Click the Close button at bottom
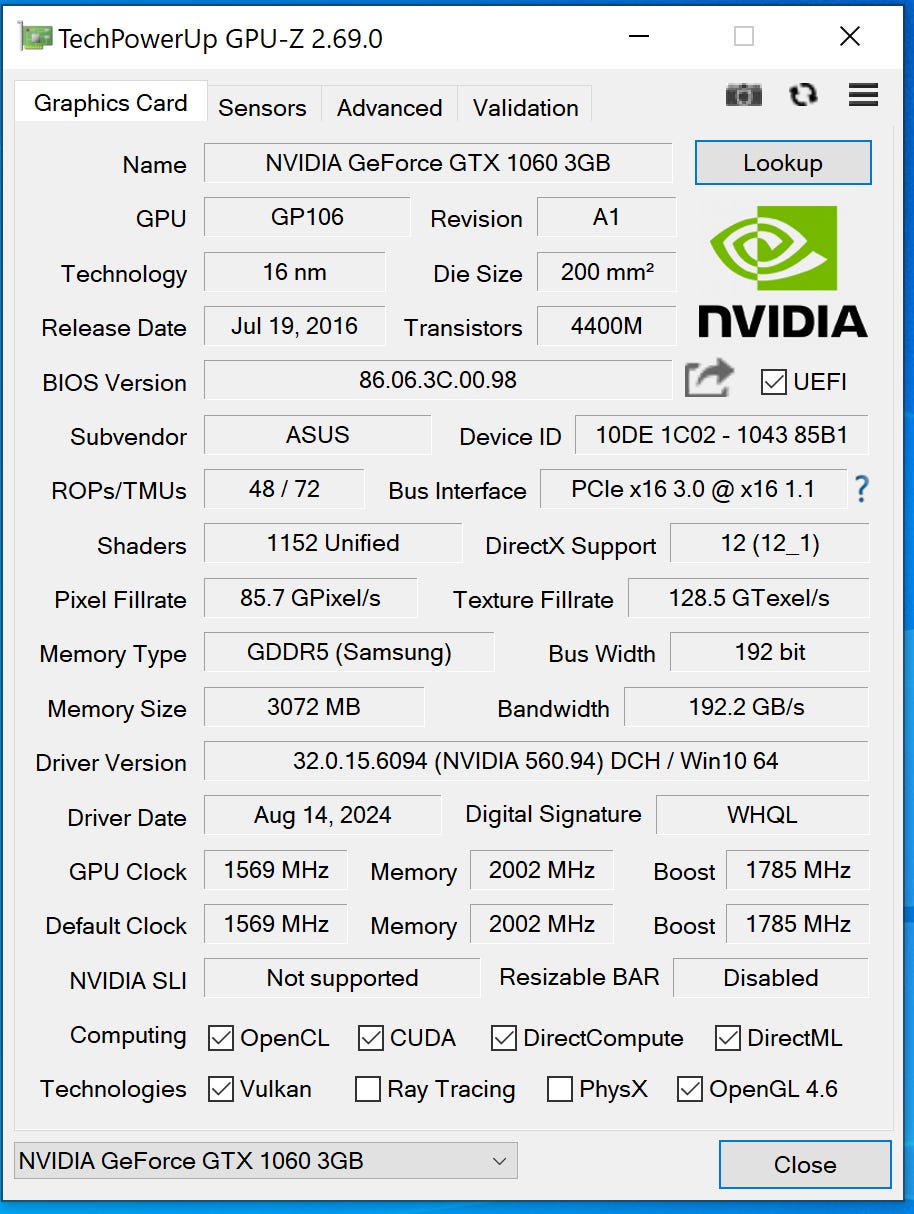This screenshot has height=1214, width=914. (x=805, y=1164)
